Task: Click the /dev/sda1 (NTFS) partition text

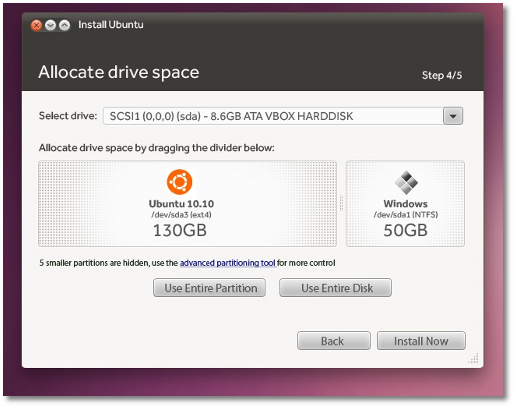Action: pyautogui.click(x=406, y=215)
